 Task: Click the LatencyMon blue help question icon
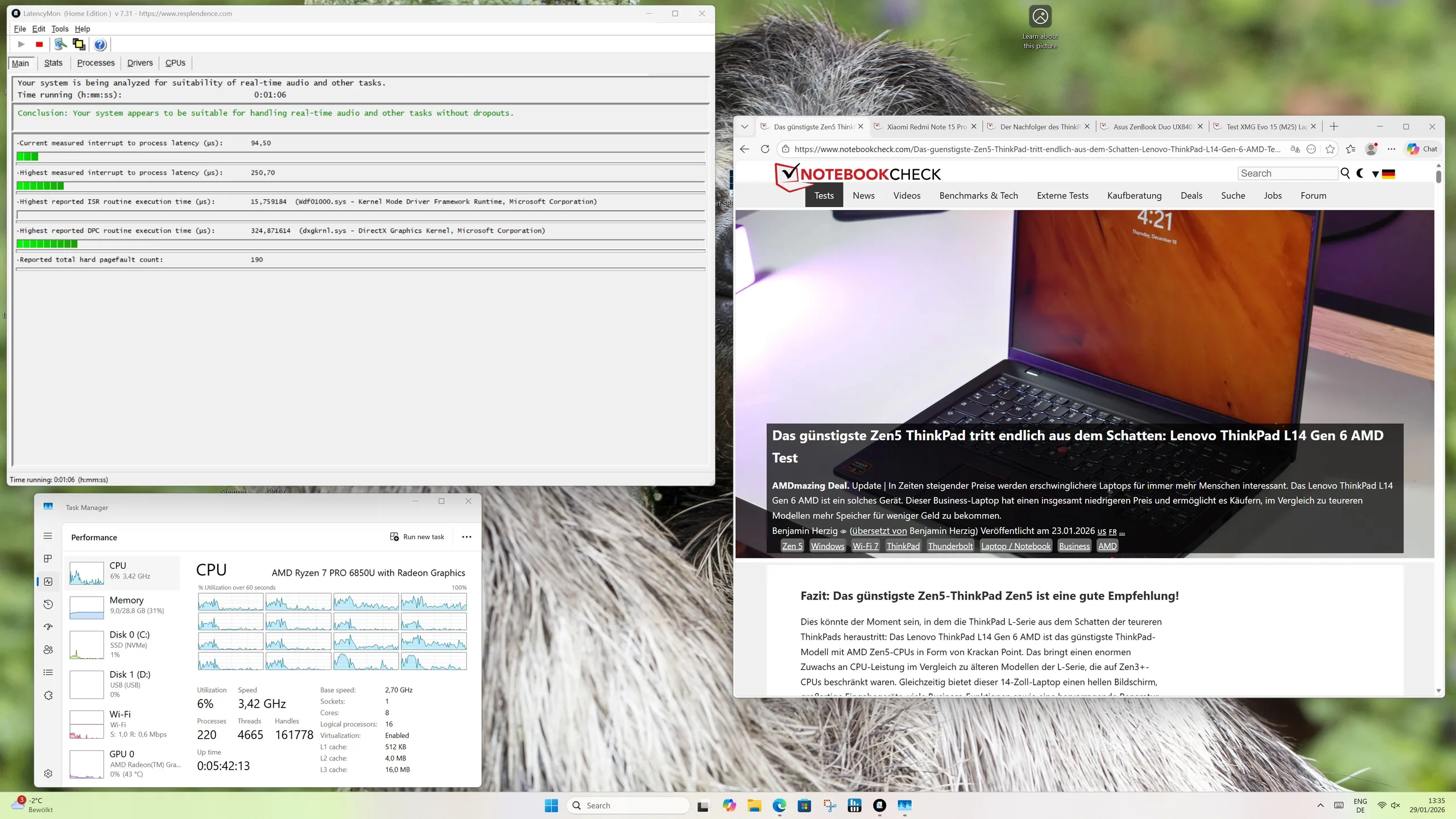click(100, 44)
